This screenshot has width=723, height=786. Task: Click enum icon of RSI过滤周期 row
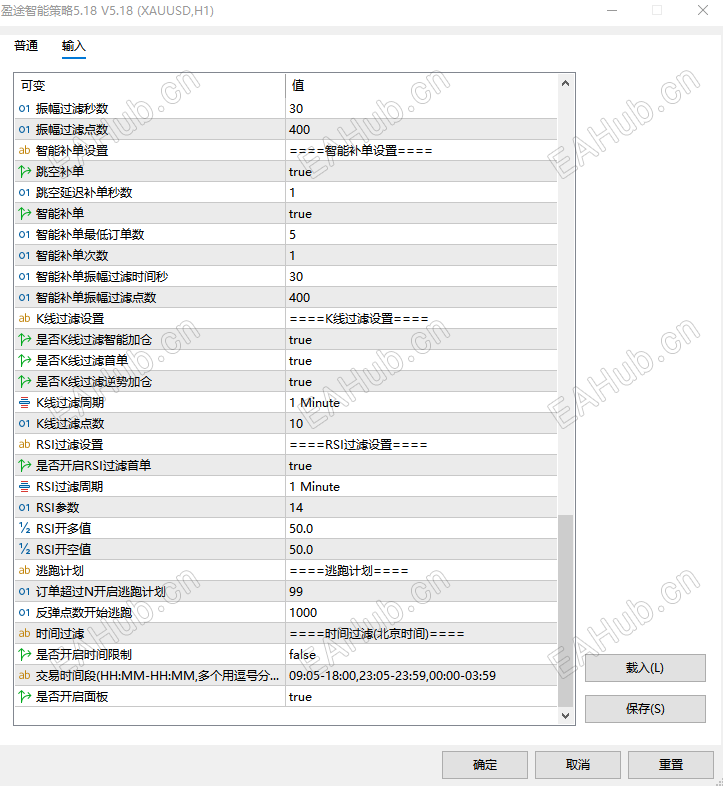pyautogui.click(x=24, y=487)
